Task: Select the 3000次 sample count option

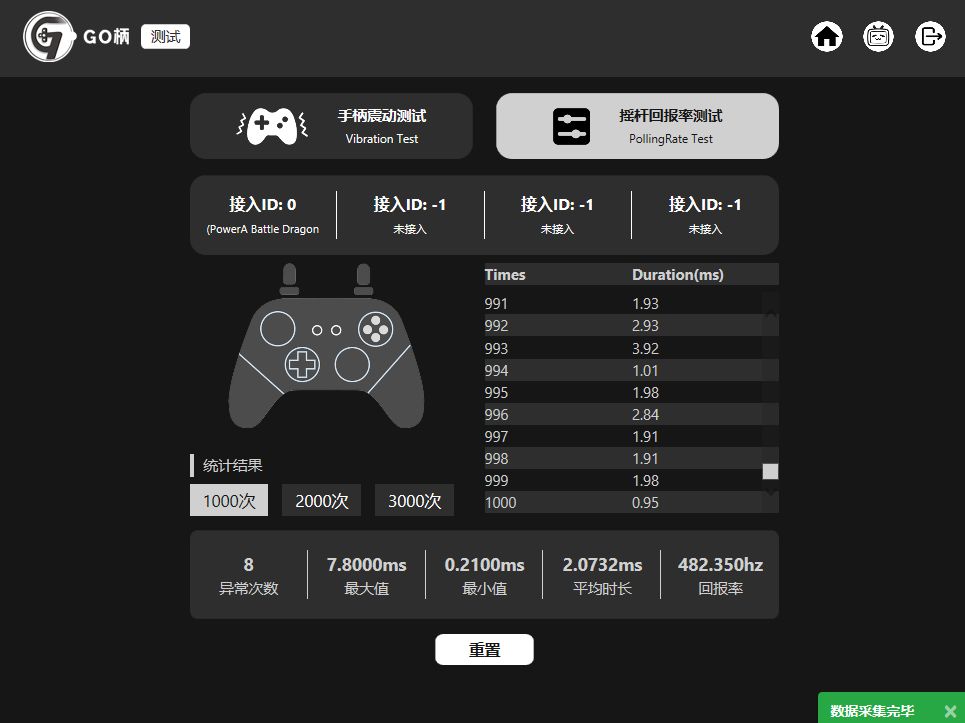Action: pyautogui.click(x=414, y=500)
